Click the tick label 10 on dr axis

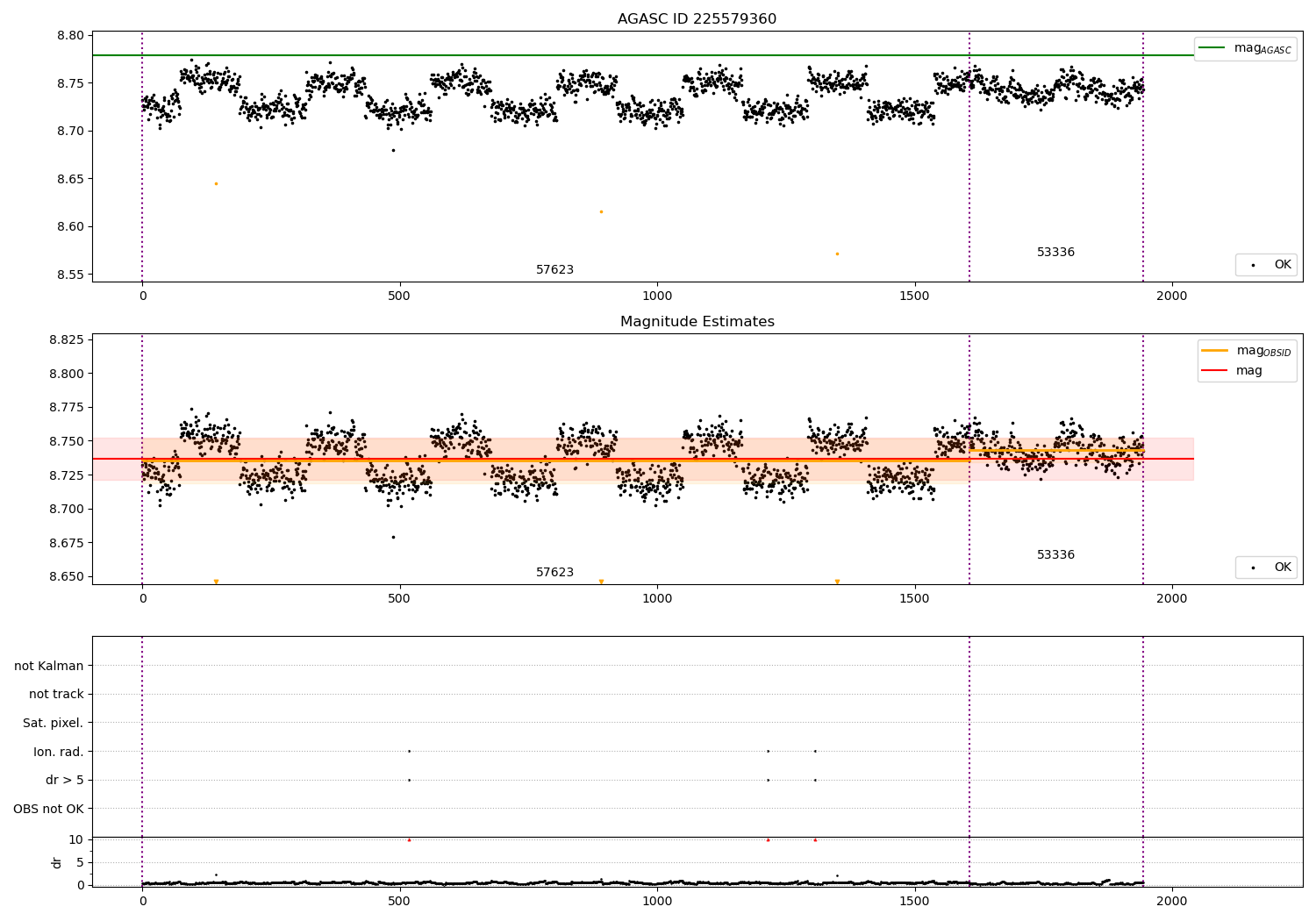click(76, 839)
